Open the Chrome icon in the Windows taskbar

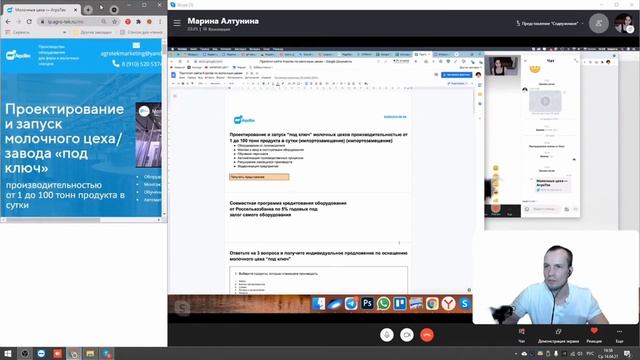pos(74,353)
